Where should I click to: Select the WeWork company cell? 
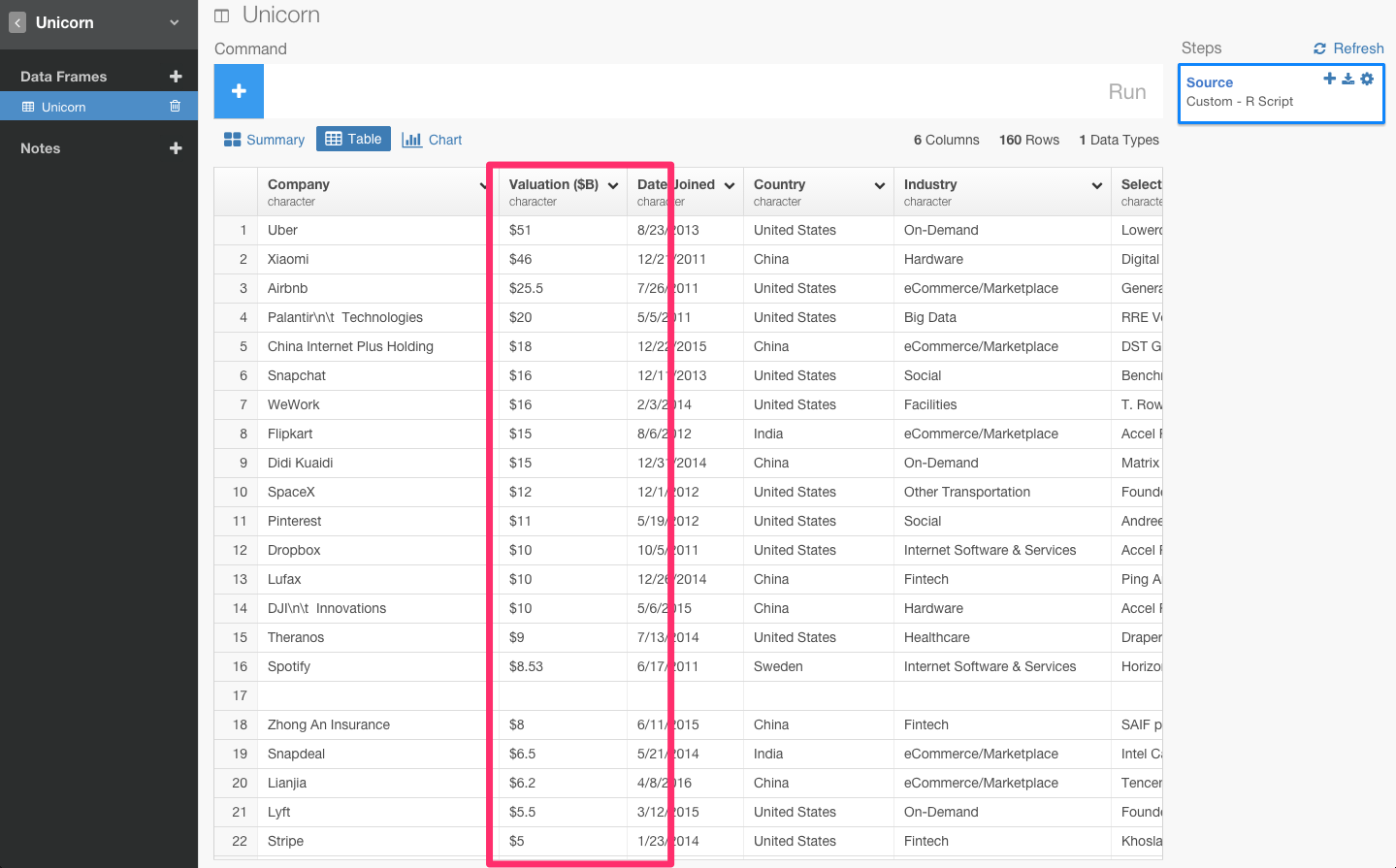[x=378, y=404]
